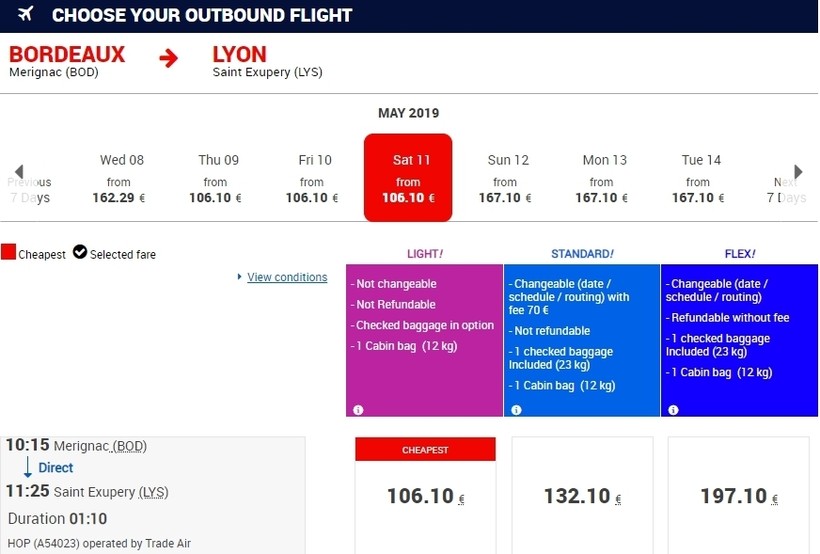Select the Wed 08 date tab

[x=122, y=178]
